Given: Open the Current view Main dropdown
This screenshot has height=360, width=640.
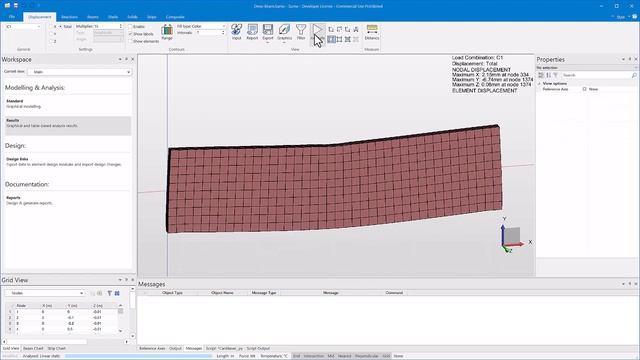Looking at the screenshot, I should (x=79, y=72).
